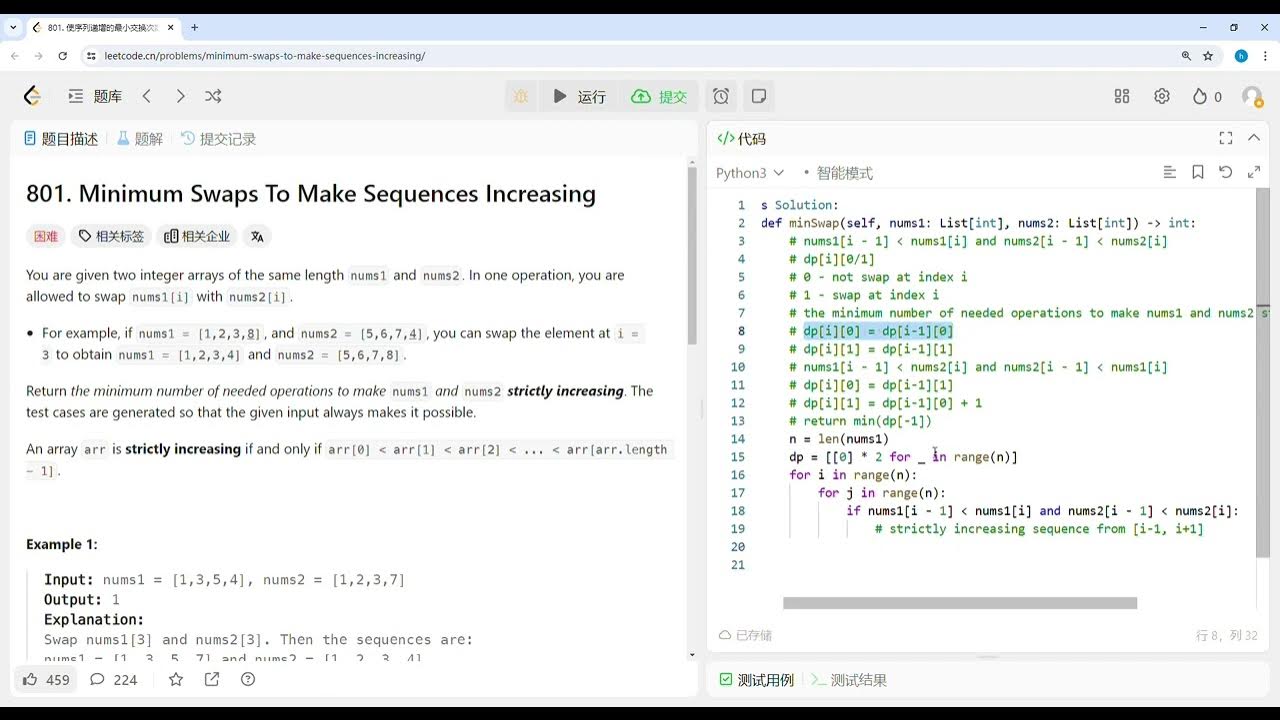Go back in browser
Image resolution: width=1280 pixels, height=720 pixels.
click(x=15, y=56)
